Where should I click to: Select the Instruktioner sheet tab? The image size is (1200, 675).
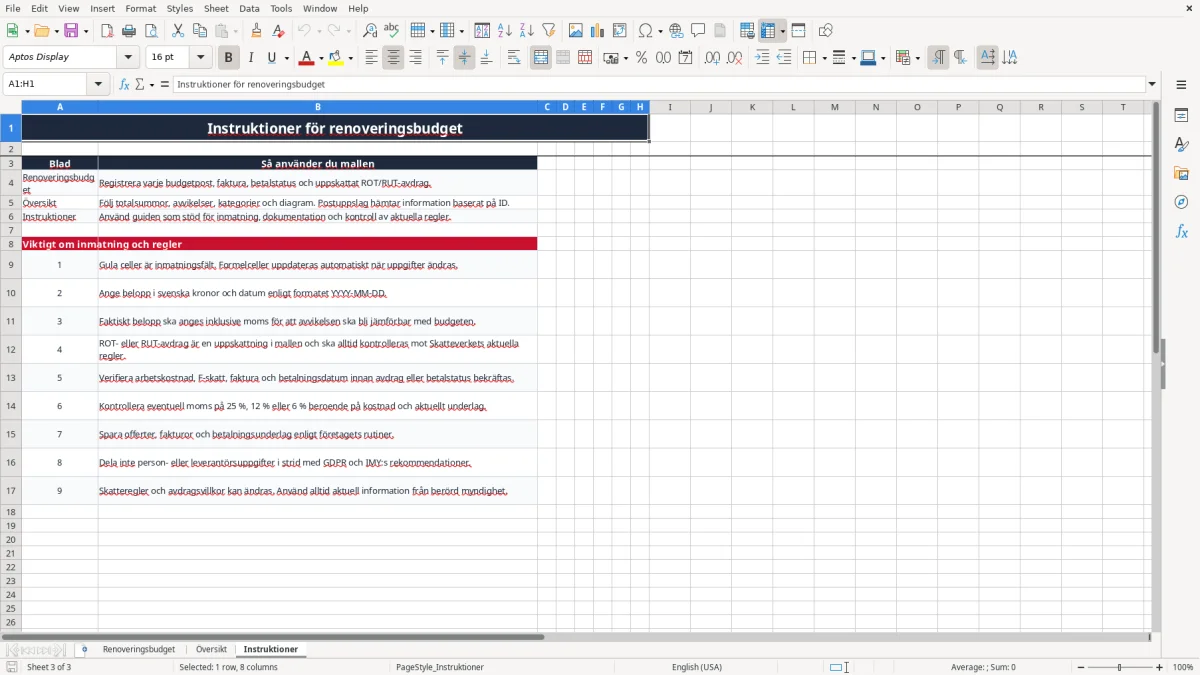271,650
